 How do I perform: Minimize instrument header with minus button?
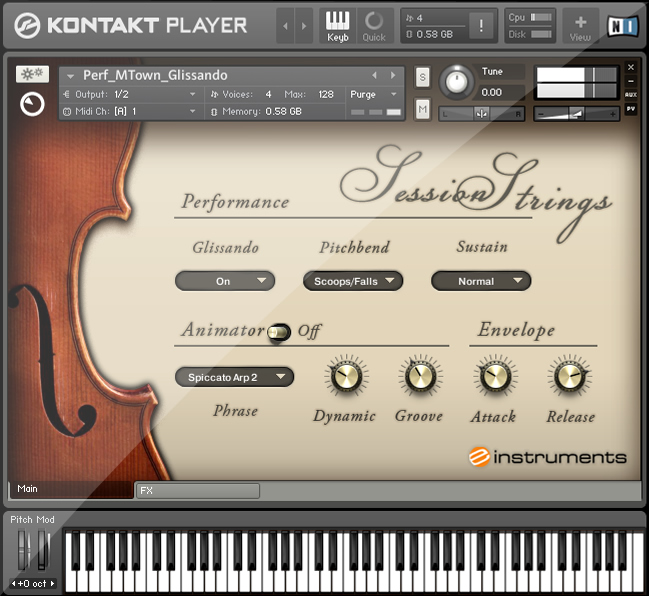point(631,81)
